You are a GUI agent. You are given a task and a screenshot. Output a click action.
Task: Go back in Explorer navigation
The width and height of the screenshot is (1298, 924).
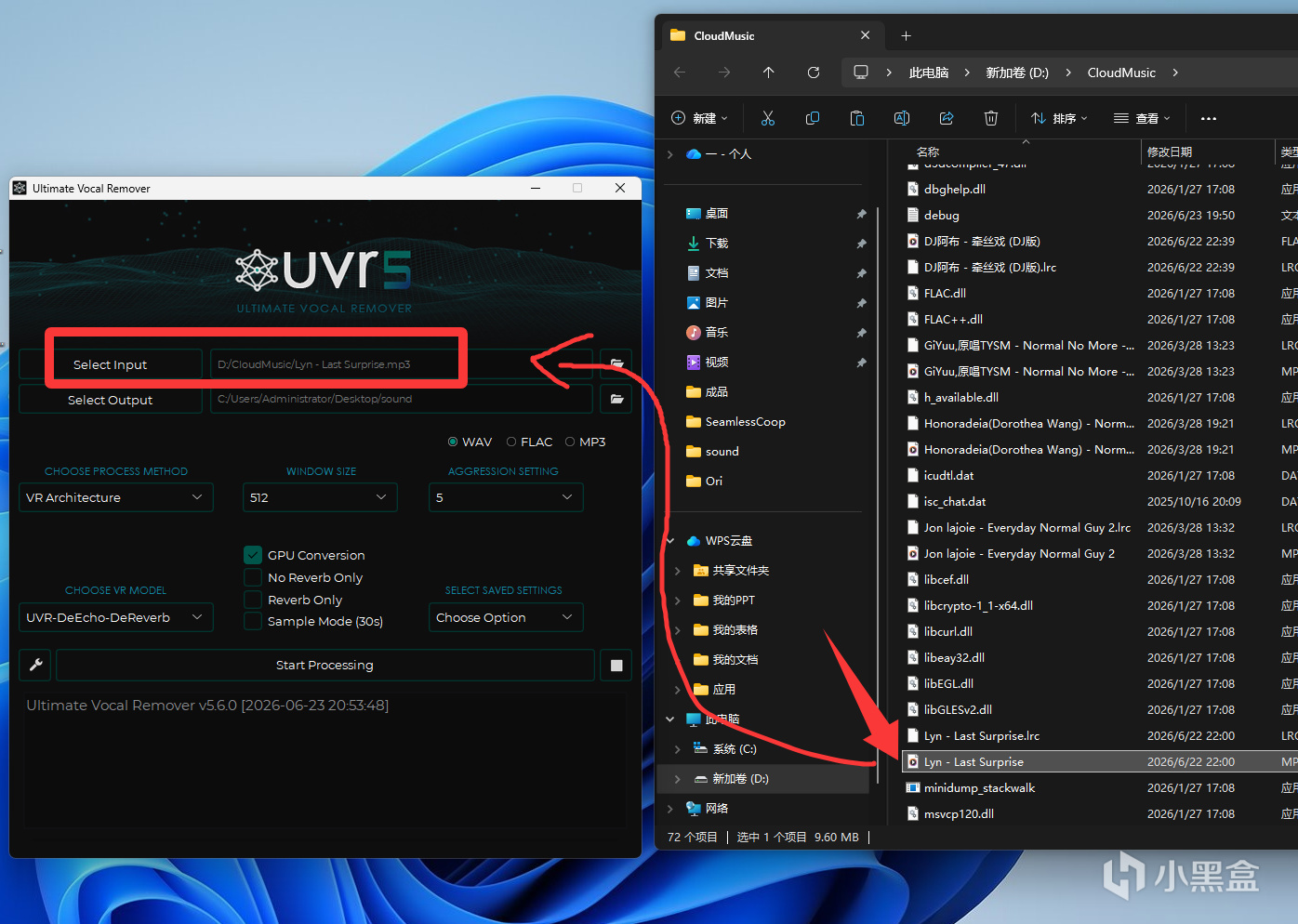pos(680,73)
